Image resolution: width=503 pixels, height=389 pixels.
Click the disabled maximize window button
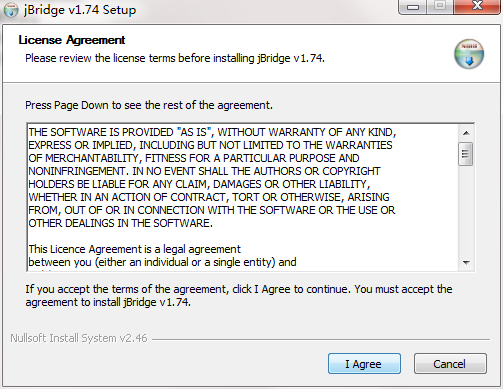pyautogui.click(x=440, y=6)
